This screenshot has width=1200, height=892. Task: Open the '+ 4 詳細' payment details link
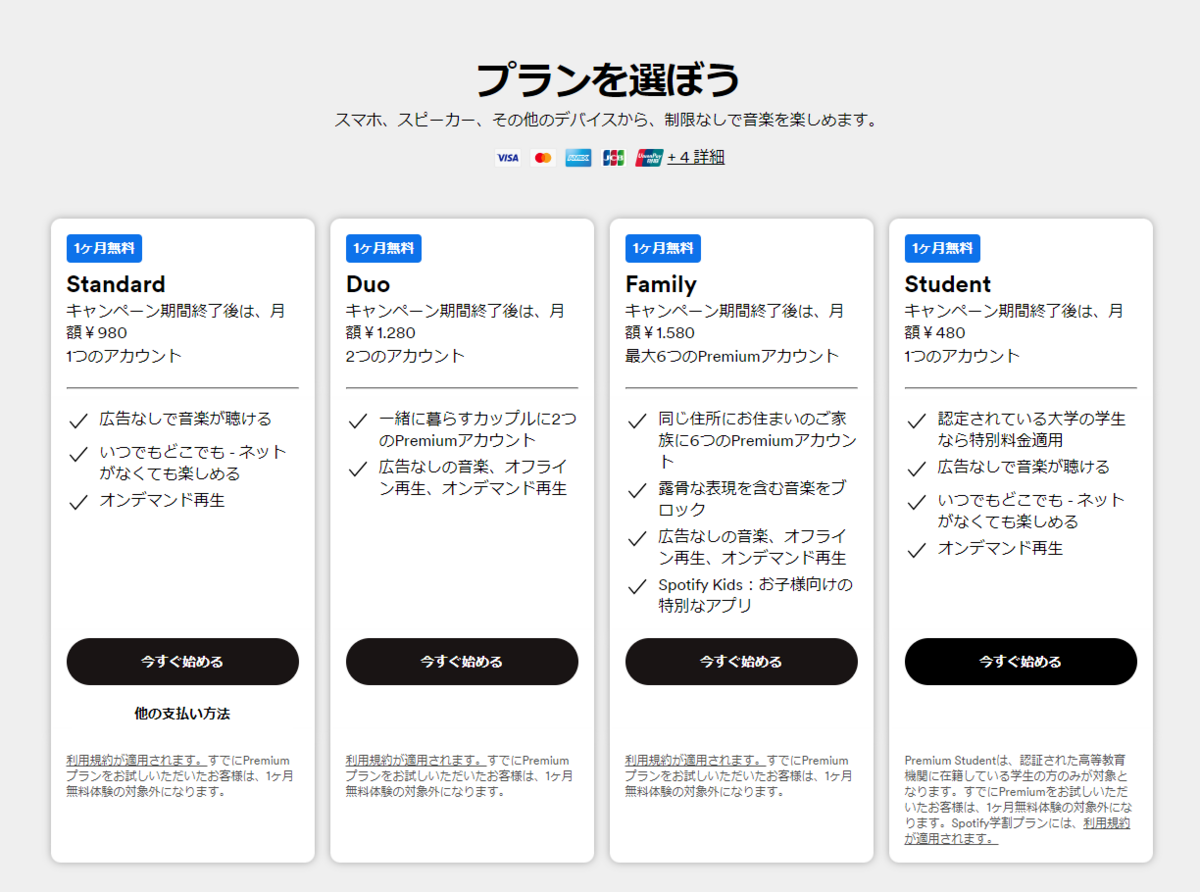click(x=696, y=157)
